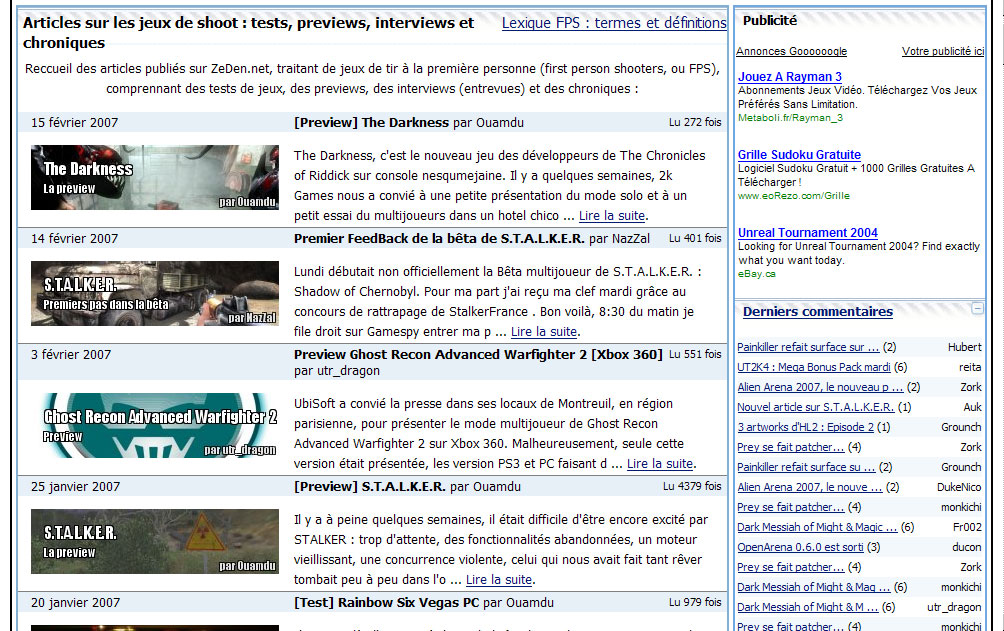Image resolution: width=1004 pixels, height=631 pixels.
Task: Select the Ghost Recon Advanced Warfighter 2 [Xbox 360] title
Action: tap(478, 354)
